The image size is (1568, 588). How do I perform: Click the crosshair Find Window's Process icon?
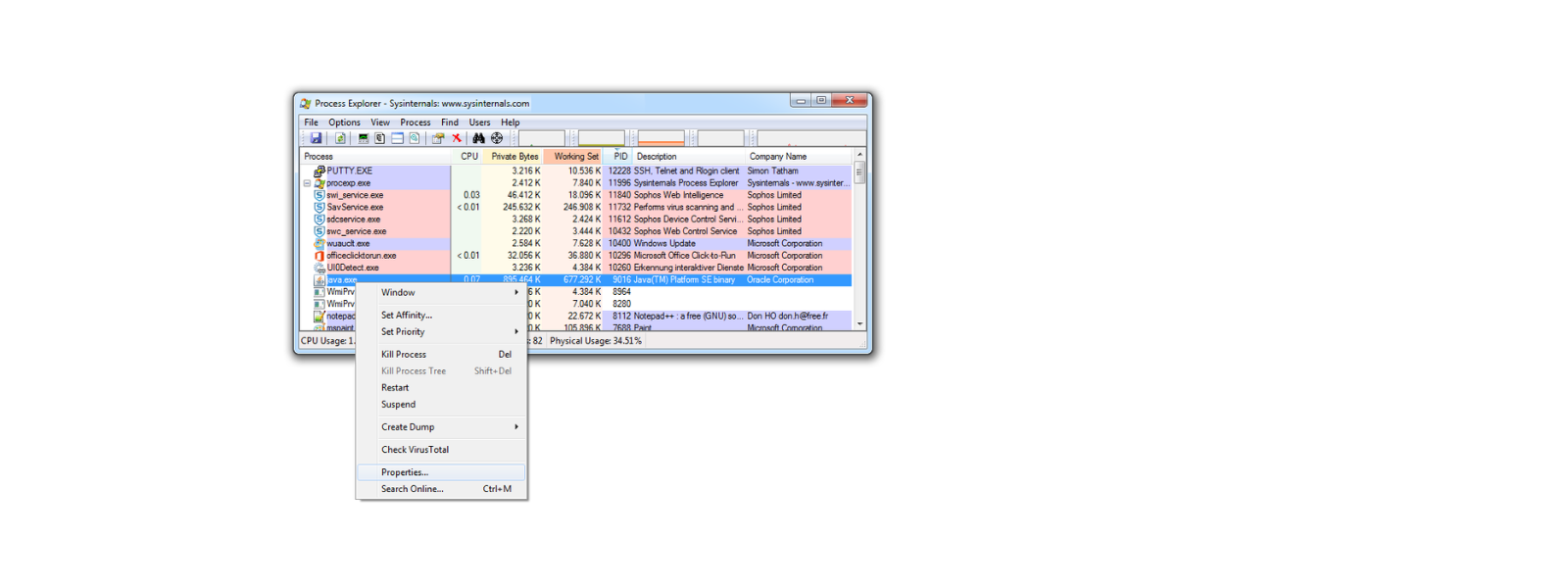[497, 138]
